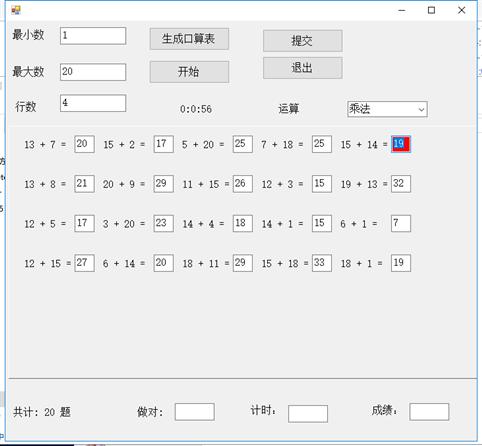Open the 运算 operation dropdown
482x446 pixels.
pos(387,109)
